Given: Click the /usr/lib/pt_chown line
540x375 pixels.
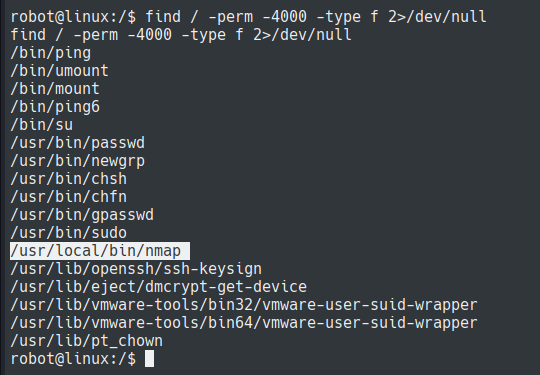Looking at the screenshot, I should coord(86,341).
